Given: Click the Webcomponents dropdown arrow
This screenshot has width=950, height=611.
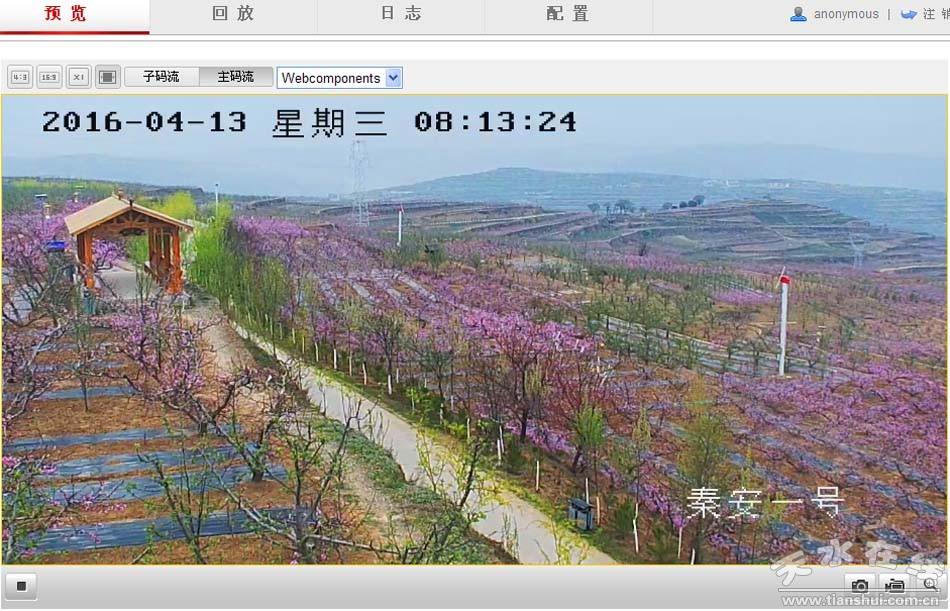Looking at the screenshot, I should coord(393,78).
